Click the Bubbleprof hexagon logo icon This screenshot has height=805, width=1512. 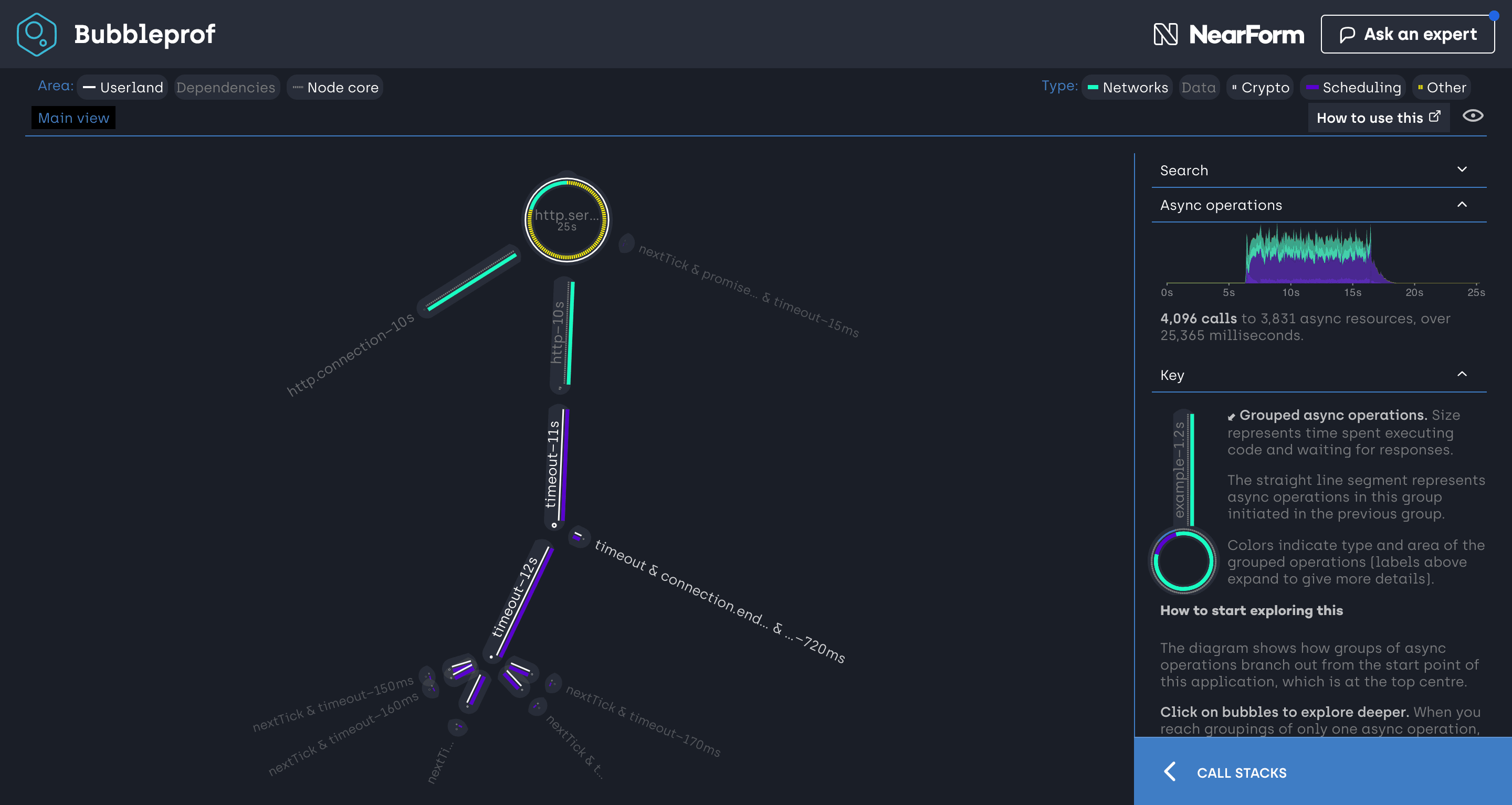pos(36,34)
